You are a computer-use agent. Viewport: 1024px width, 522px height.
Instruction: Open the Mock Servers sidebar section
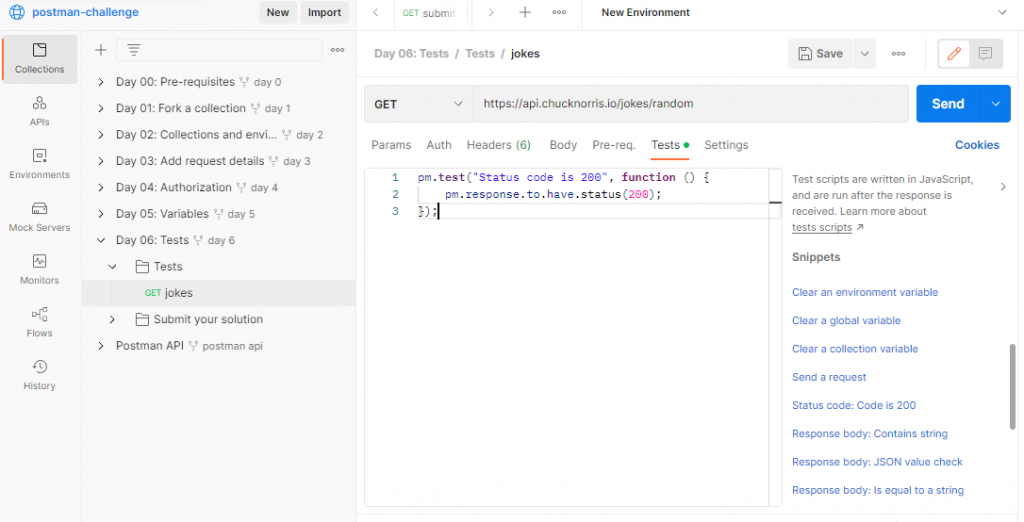(x=39, y=217)
